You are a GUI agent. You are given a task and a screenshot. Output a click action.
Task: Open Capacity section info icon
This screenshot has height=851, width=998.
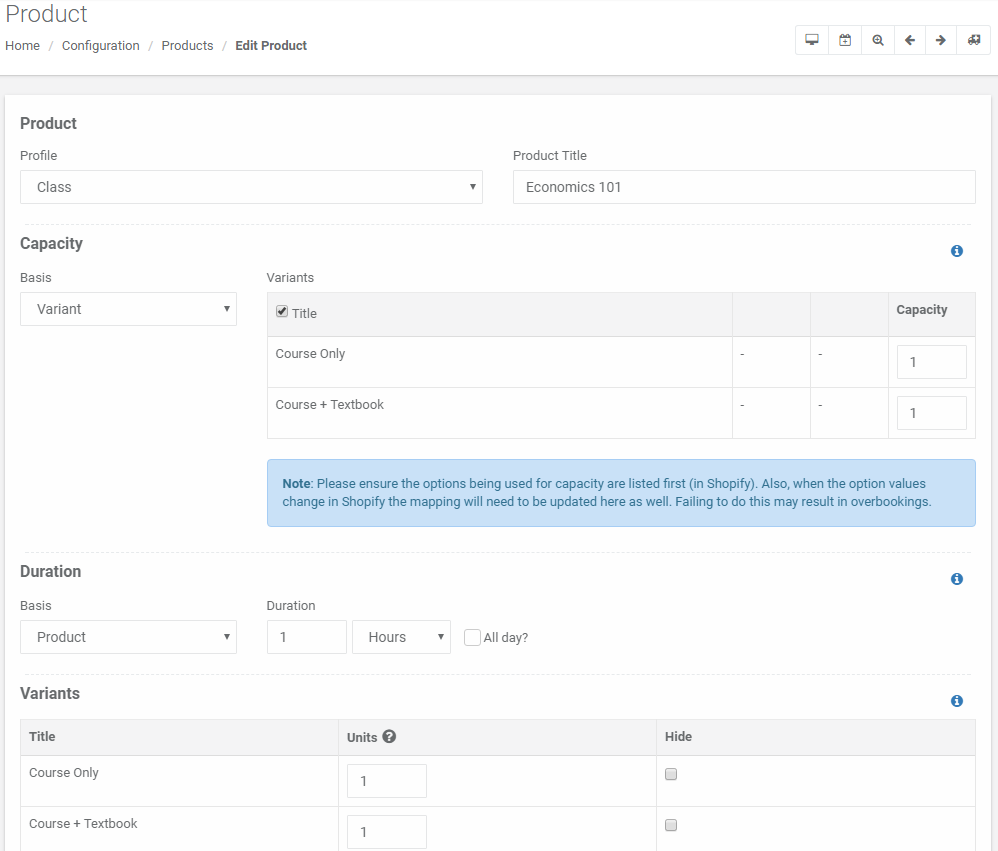pos(957,251)
